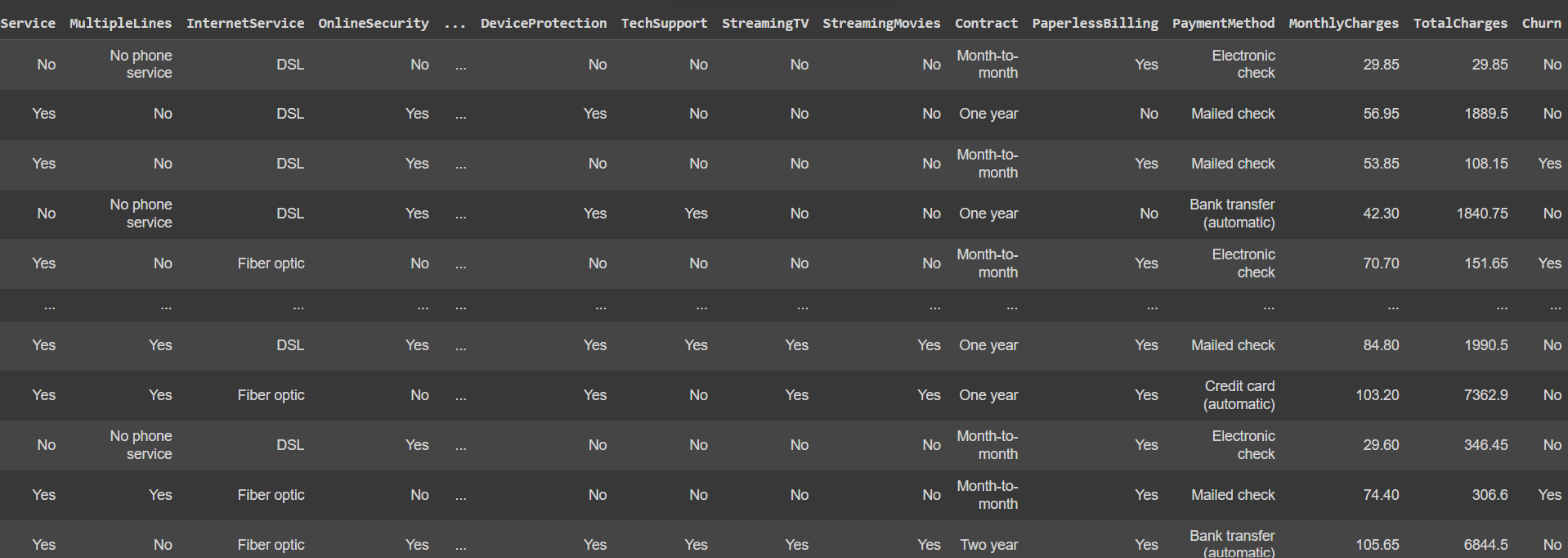Click the PaymentMethod column header
1568x558 pixels.
1223,23
